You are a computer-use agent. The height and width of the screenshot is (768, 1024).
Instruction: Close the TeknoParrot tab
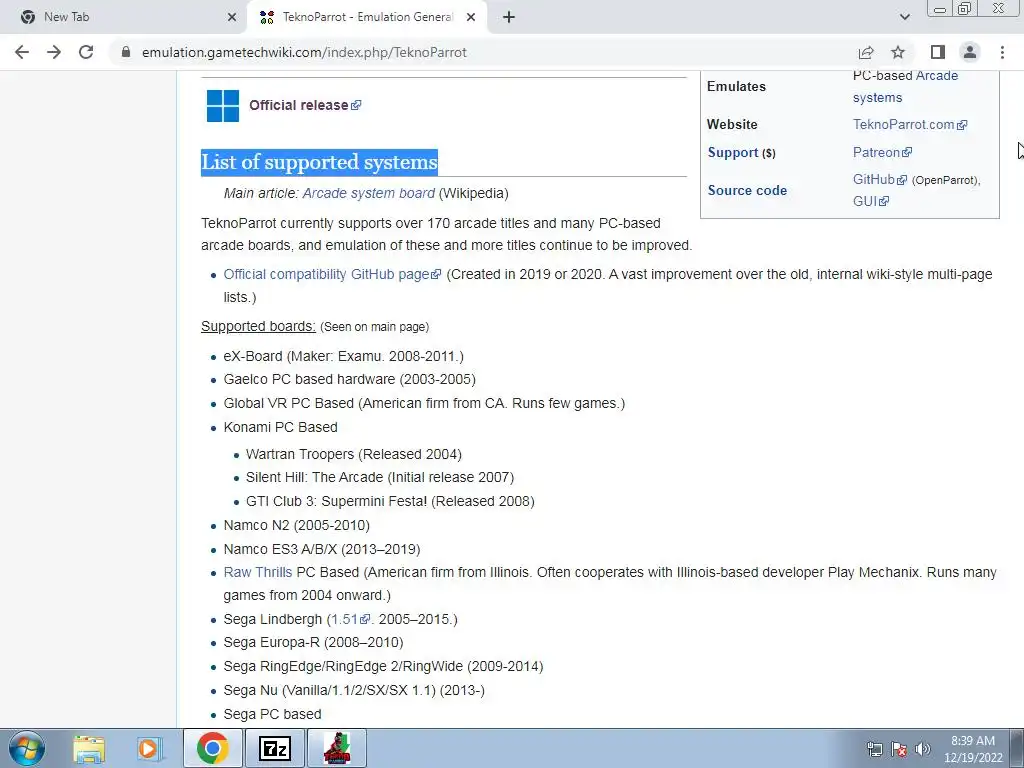click(471, 17)
